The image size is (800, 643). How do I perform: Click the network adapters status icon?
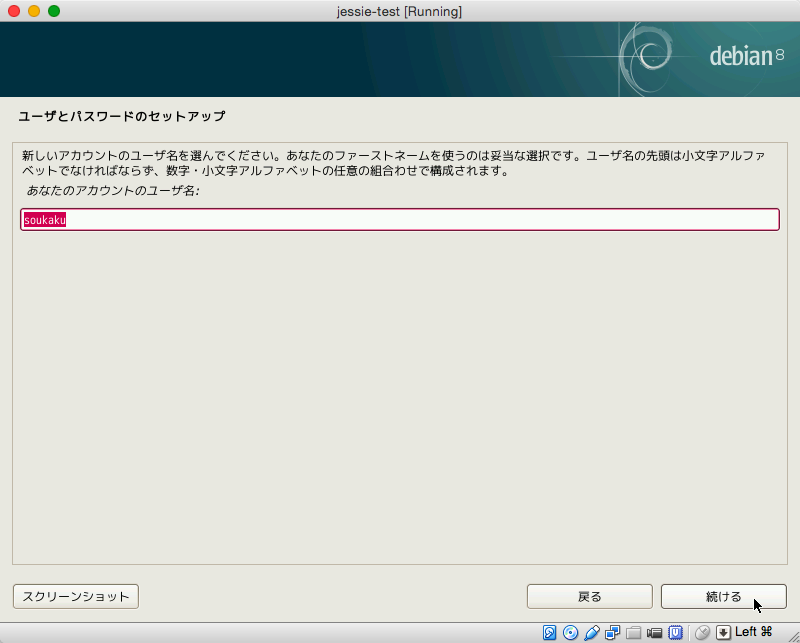tap(612, 632)
